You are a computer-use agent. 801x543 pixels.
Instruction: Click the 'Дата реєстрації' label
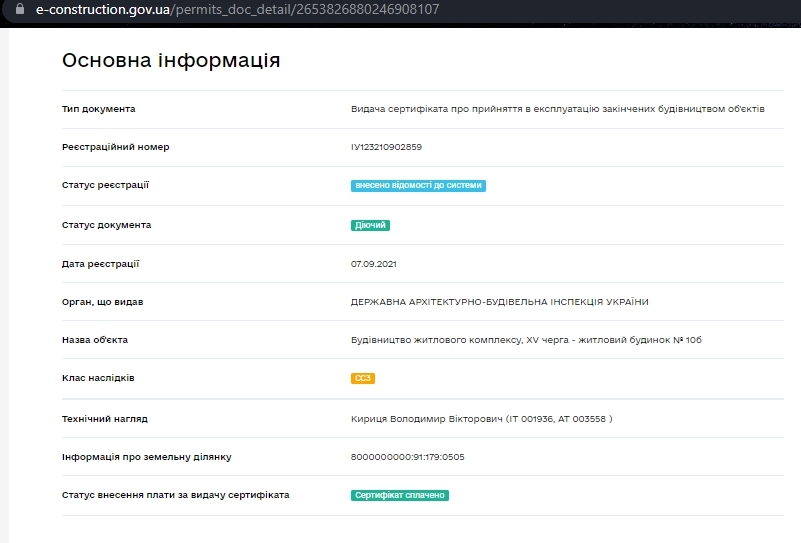[101, 264]
